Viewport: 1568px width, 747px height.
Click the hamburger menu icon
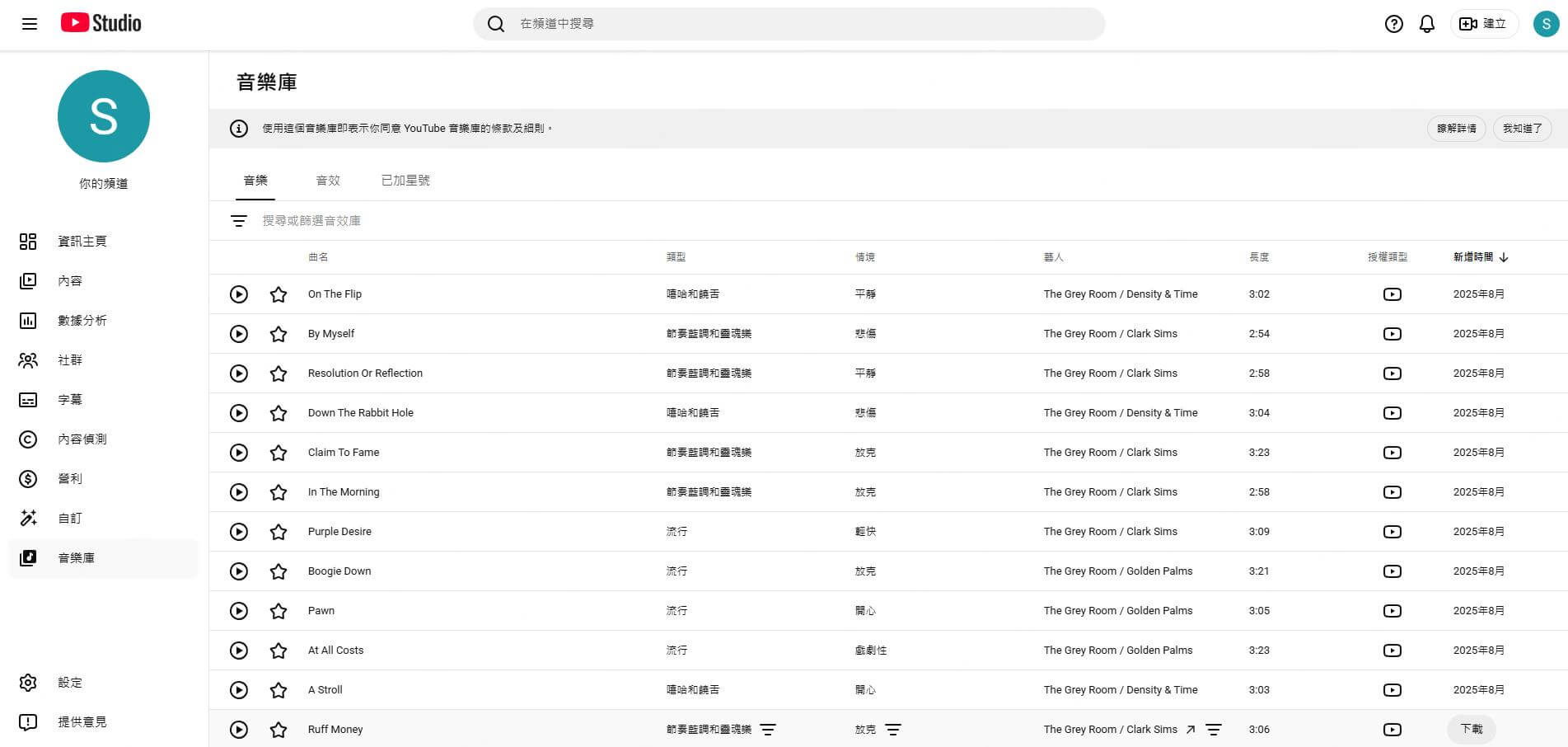[29, 24]
